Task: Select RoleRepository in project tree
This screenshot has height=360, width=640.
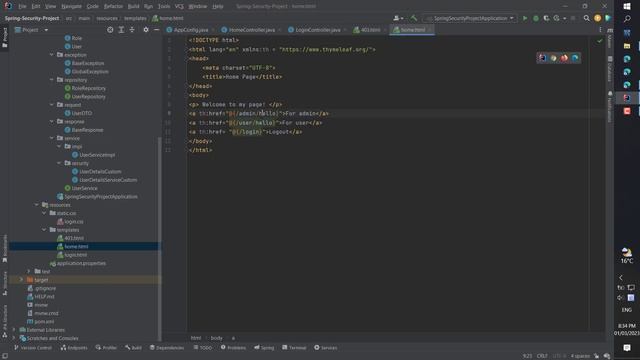Action: pos(88,88)
